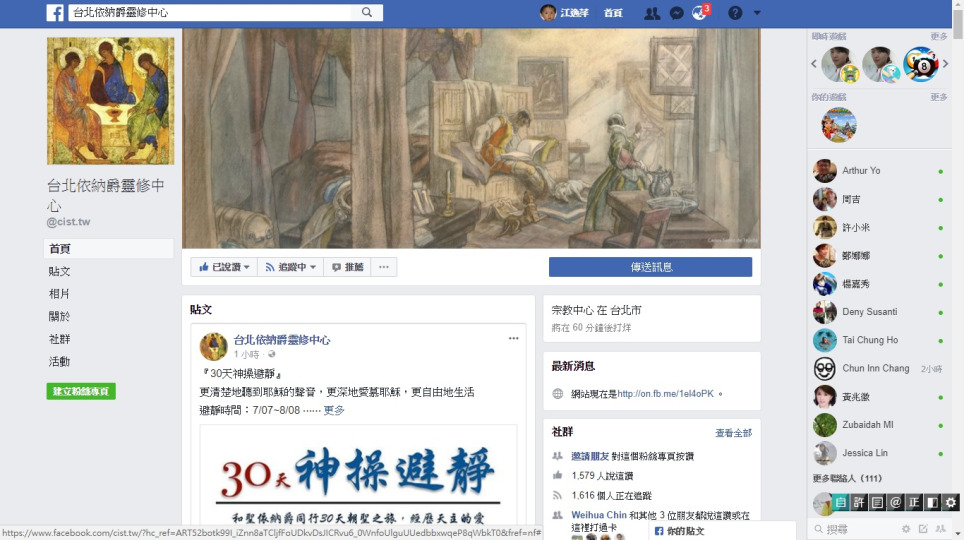Open the account menu dropdown arrow
Viewport: 964px width, 540px height.
pyautogui.click(x=757, y=13)
